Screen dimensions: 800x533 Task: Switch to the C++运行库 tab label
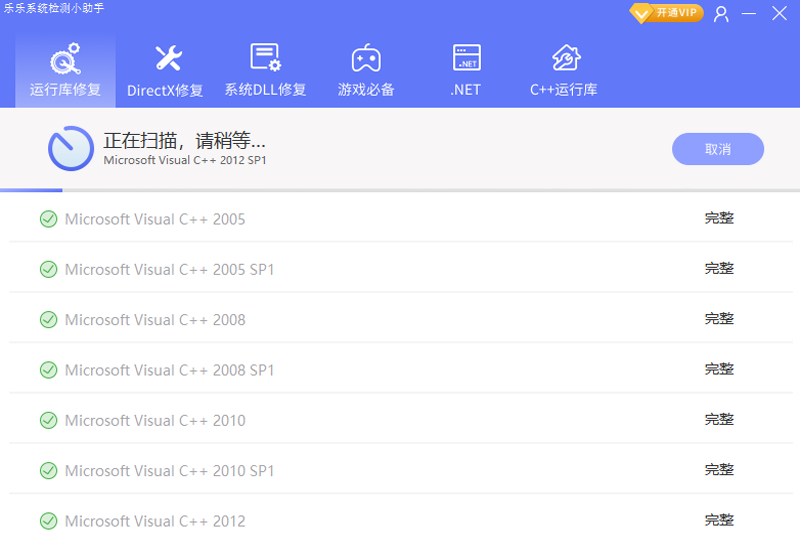(564, 90)
